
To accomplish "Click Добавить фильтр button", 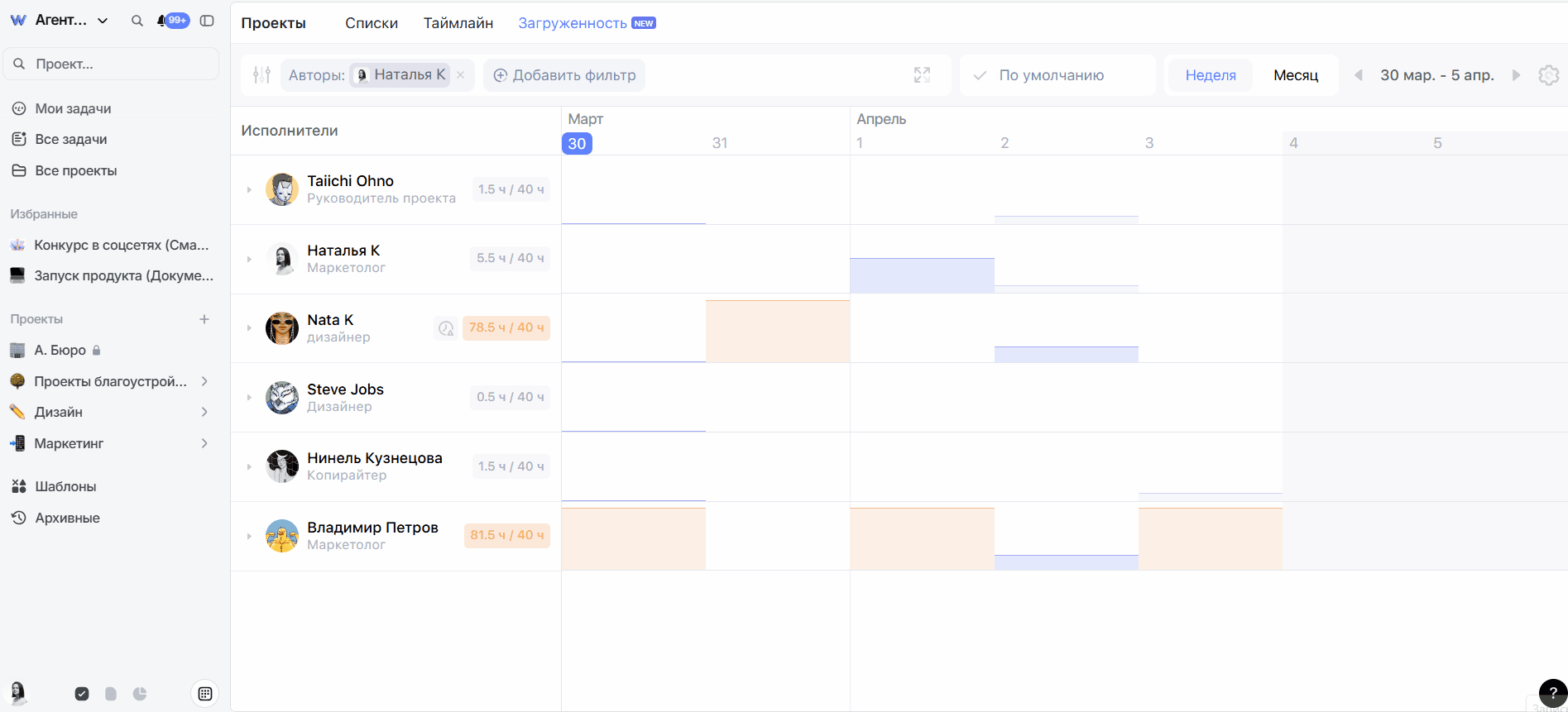I will click(564, 75).
